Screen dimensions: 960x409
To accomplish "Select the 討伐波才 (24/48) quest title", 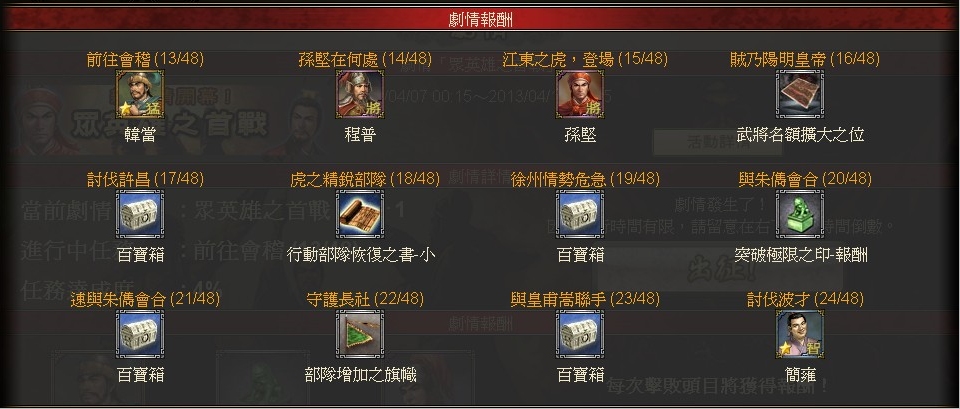I will point(805,299).
